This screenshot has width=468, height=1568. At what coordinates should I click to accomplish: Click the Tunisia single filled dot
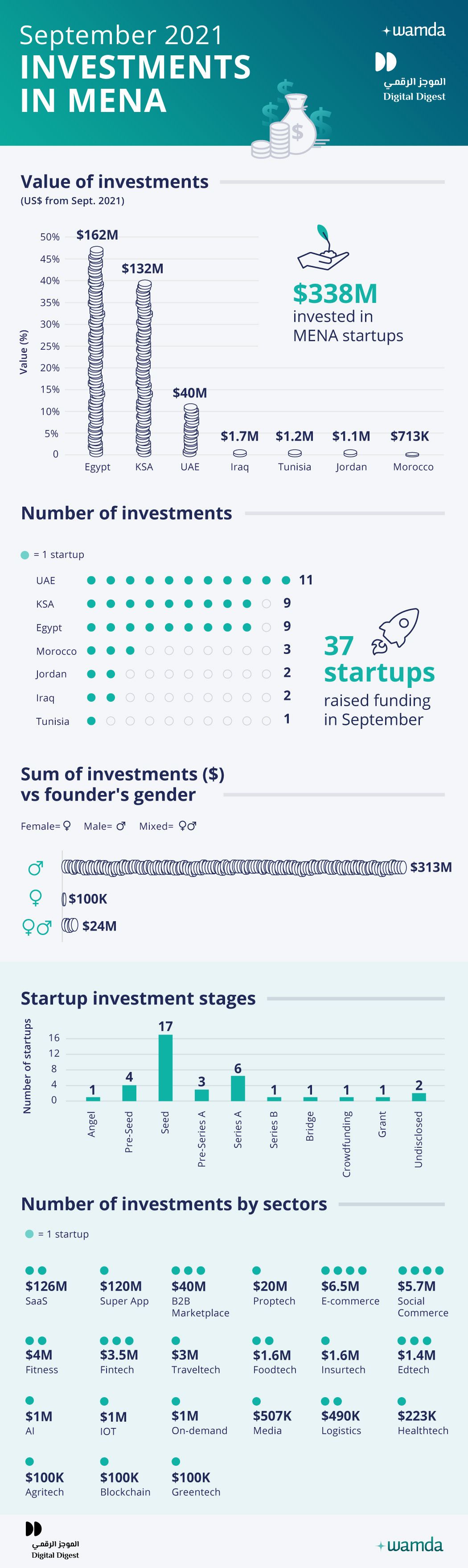coord(91,721)
